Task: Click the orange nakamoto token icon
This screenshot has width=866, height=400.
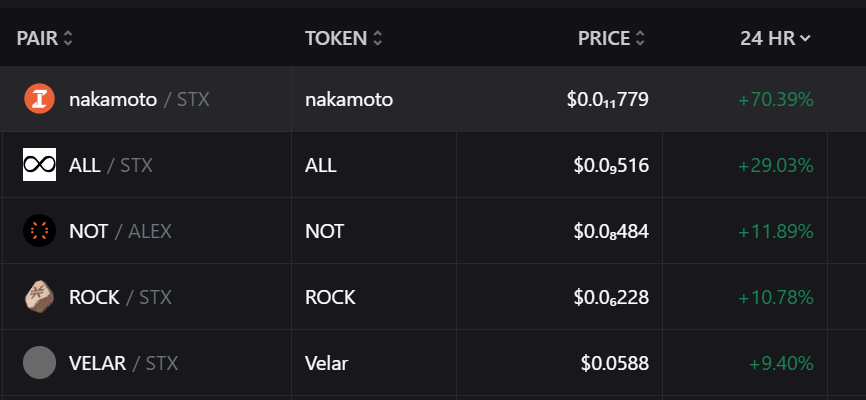Action: 39,99
